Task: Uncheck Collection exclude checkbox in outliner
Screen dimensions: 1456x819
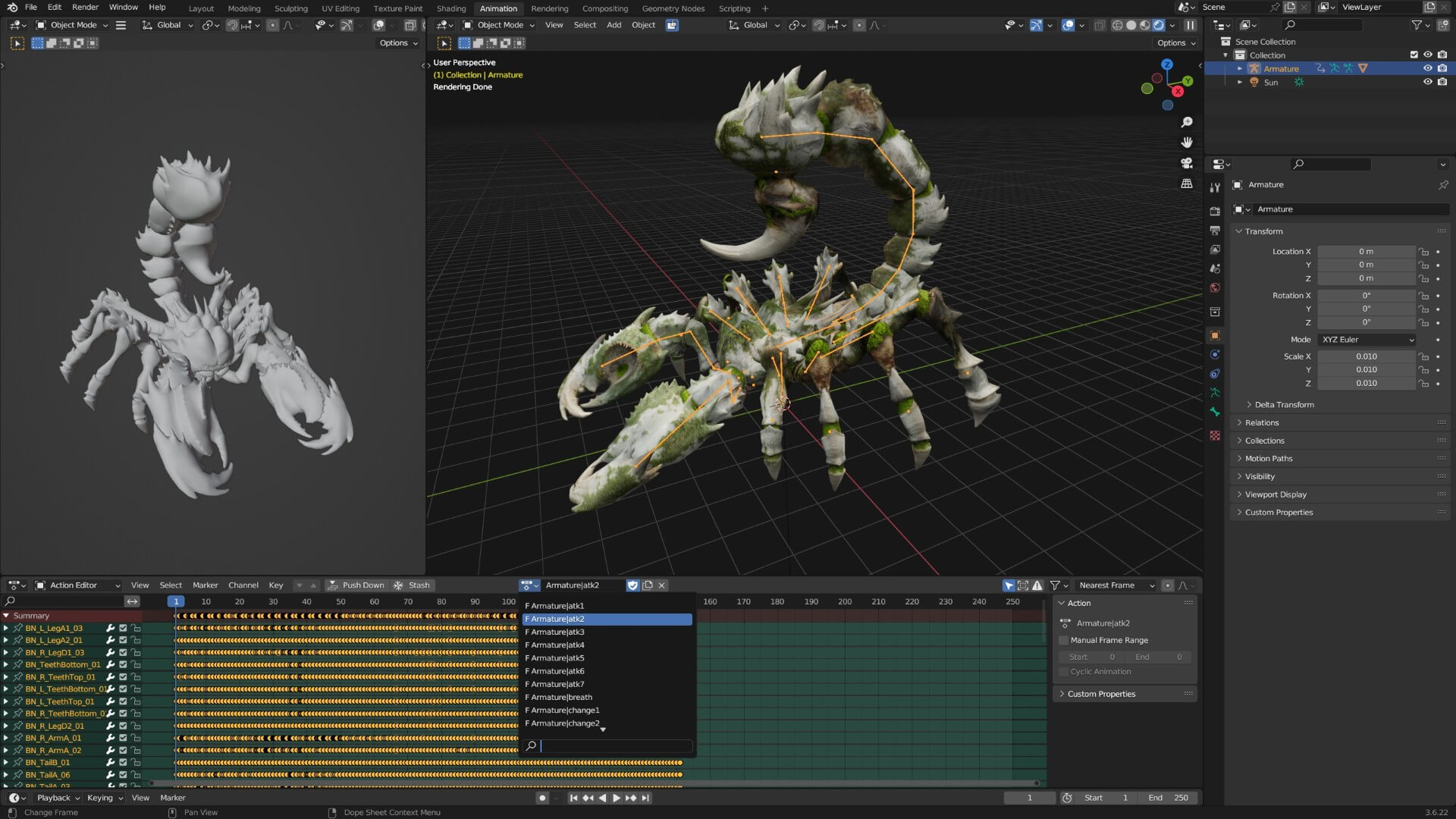Action: (1414, 55)
